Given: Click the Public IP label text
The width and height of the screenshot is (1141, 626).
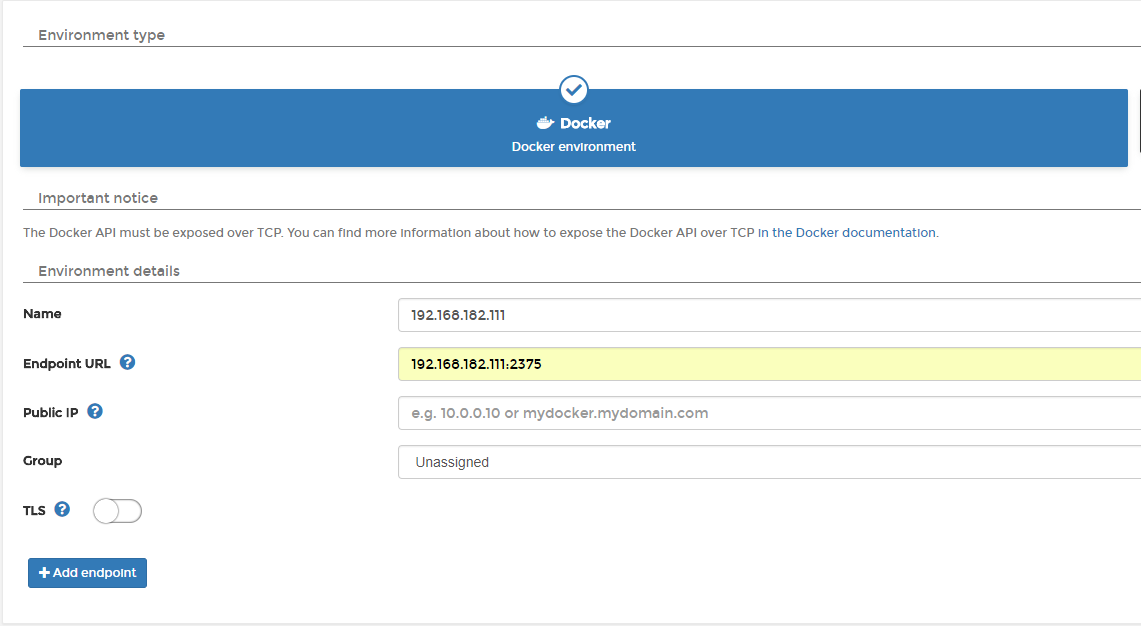Looking at the screenshot, I should tap(51, 412).
